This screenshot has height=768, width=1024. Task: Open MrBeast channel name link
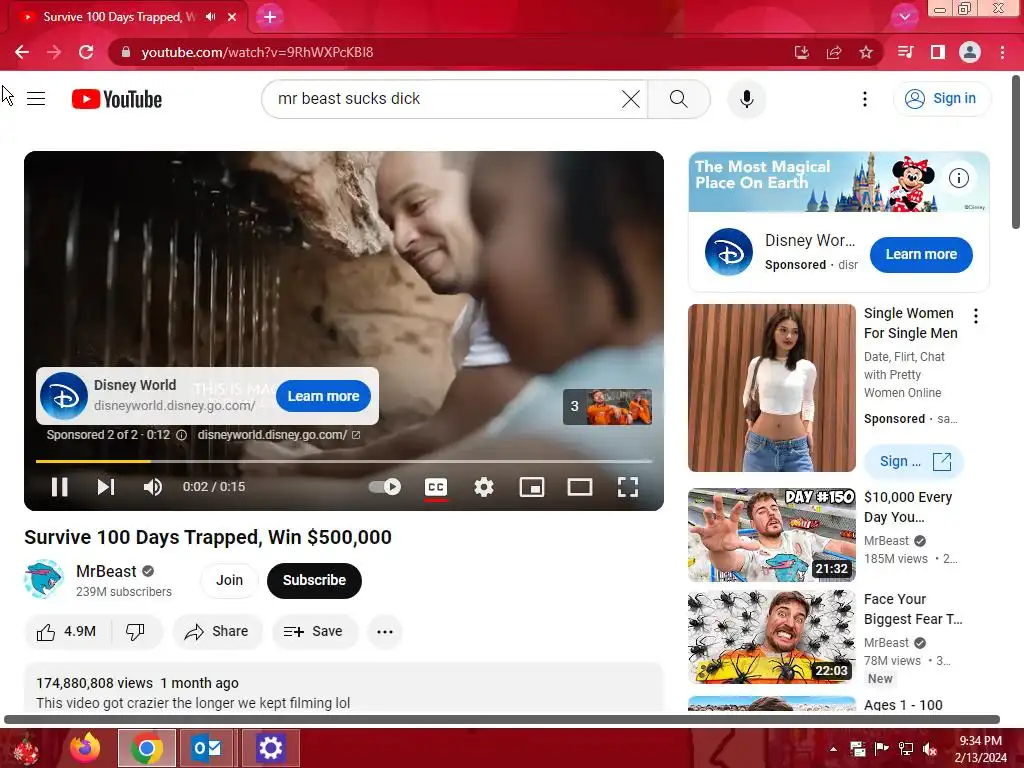point(106,571)
